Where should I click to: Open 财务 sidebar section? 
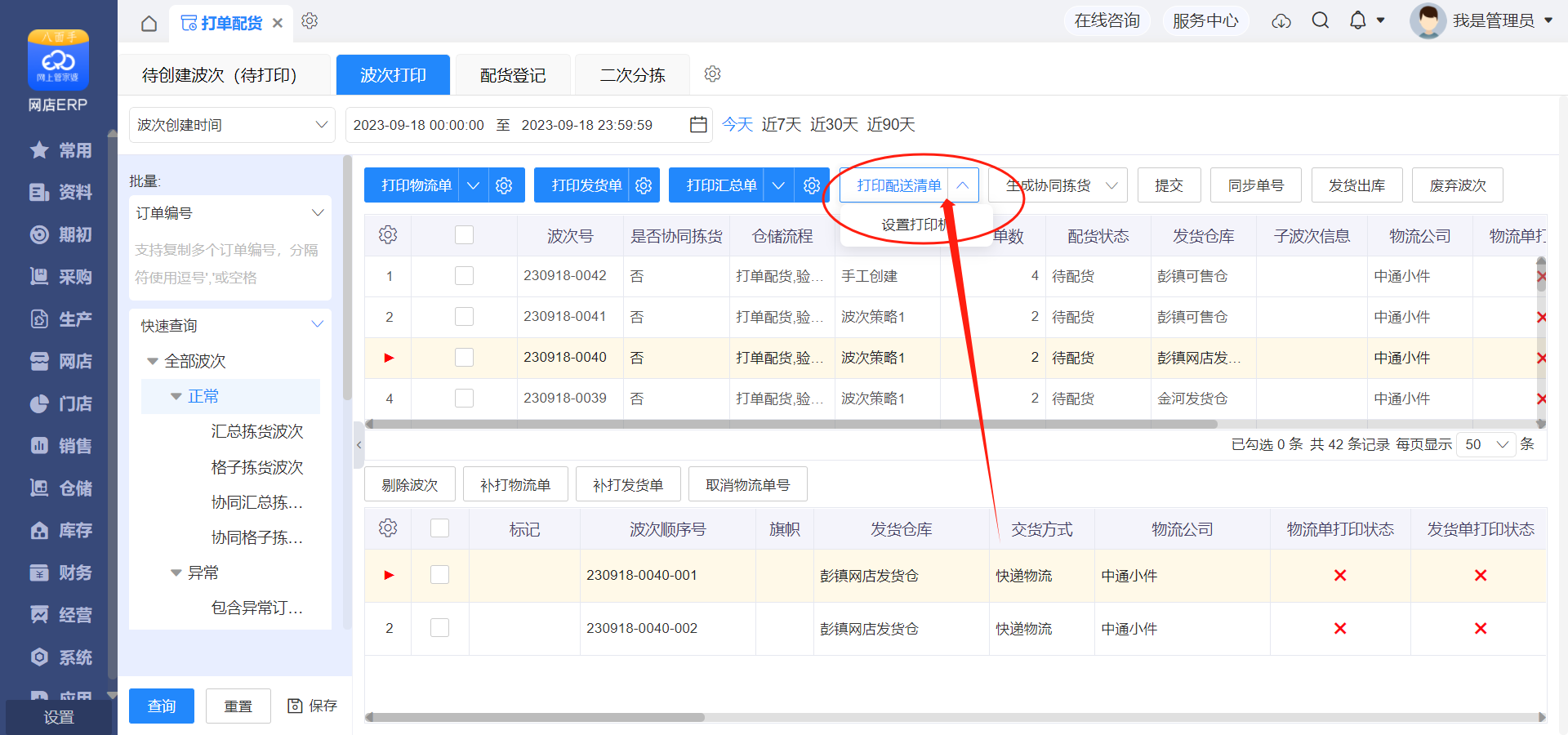[x=60, y=573]
